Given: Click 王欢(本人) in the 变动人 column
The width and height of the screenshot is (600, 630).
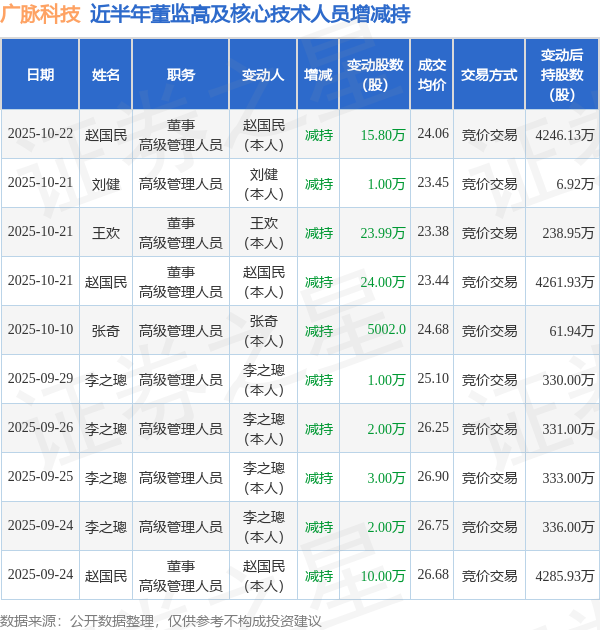Looking at the screenshot, I should click(x=264, y=233).
